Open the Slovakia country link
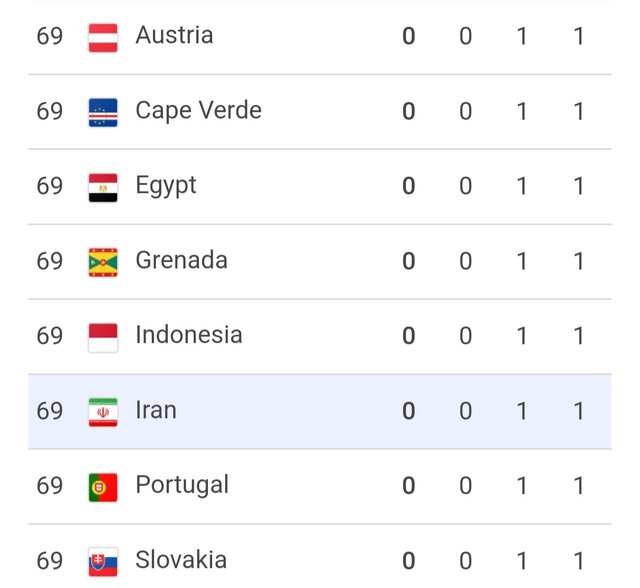Viewport: 640px width, 588px height. click(x=181, y=560)
